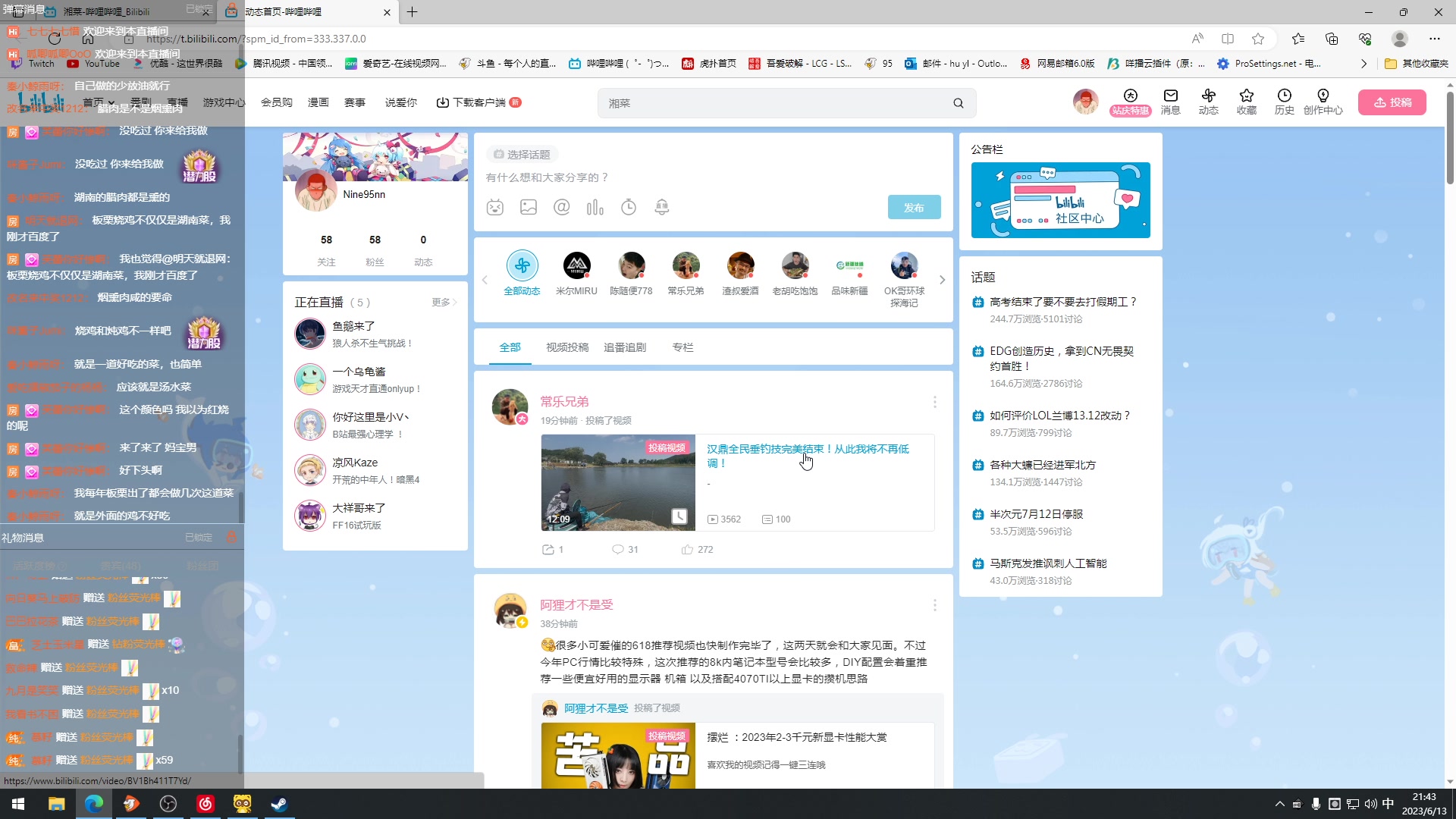The height and width of the screenshot is (819, 1456).
Task: Switch to the 视频投稿 tab
Action: click(x=567, y=347)
